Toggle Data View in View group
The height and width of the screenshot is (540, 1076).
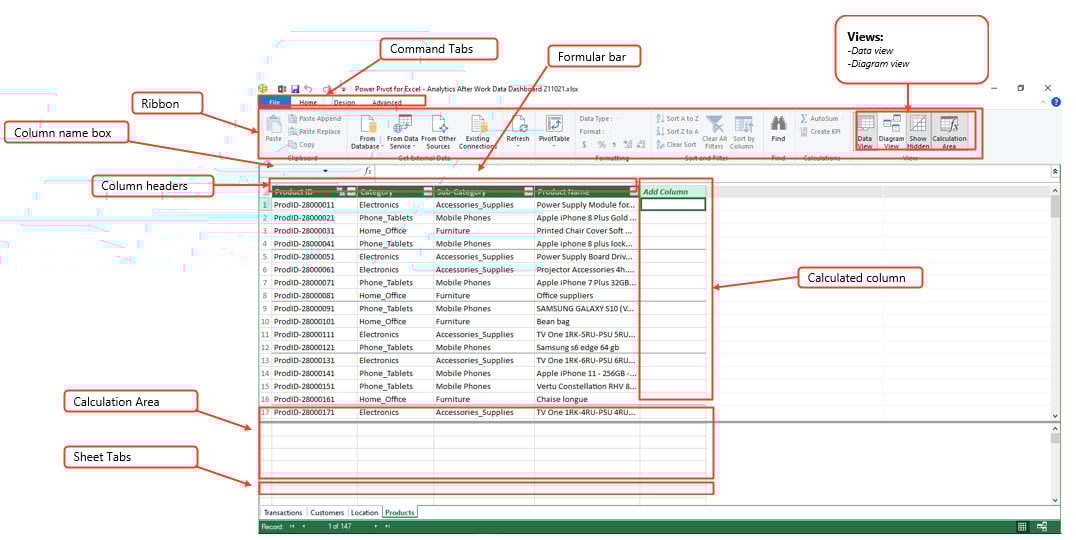865,132
